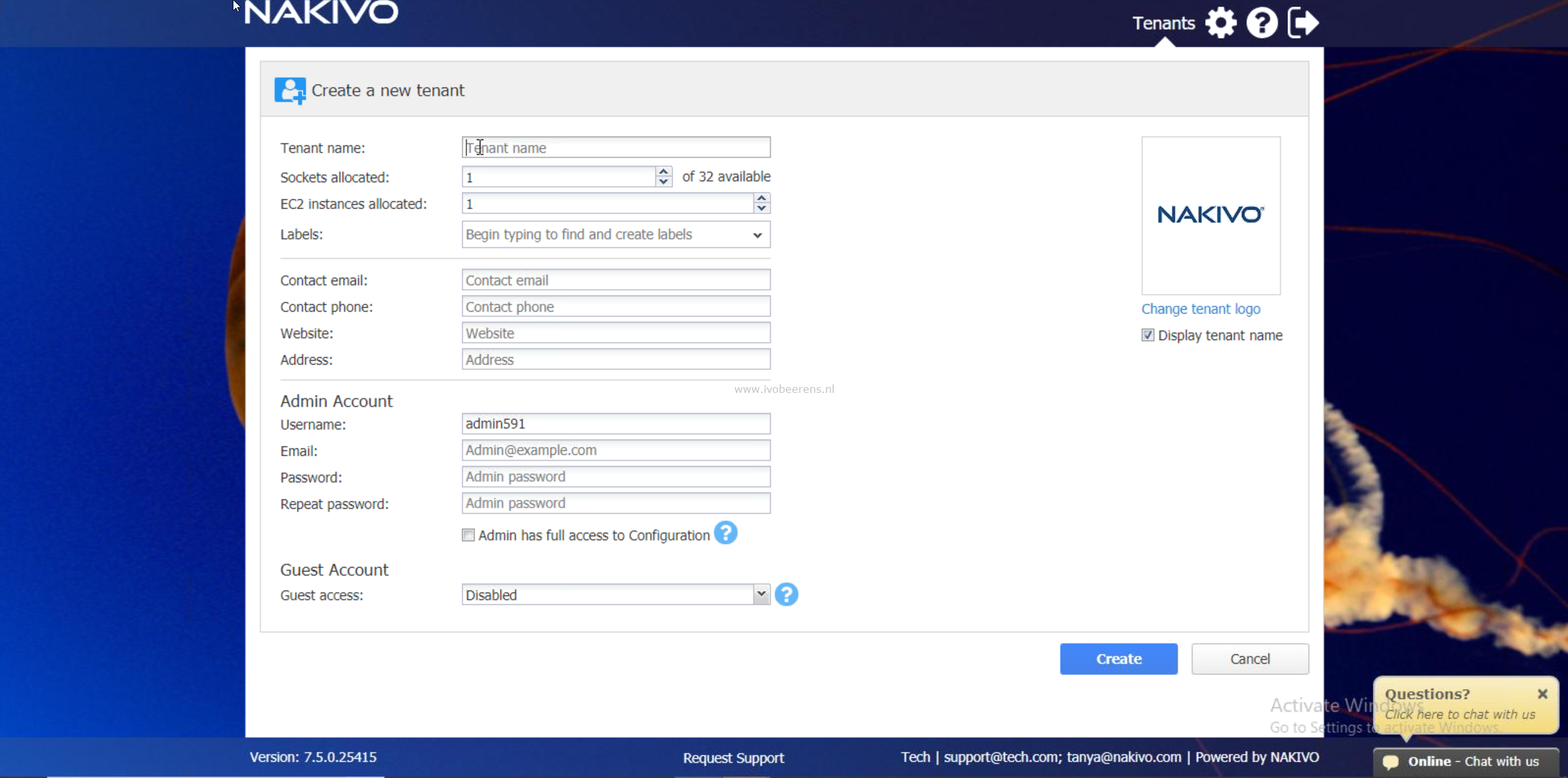Click the Username field containing admin591
Screen dimensions: 1568x778
tap(616, 424)
